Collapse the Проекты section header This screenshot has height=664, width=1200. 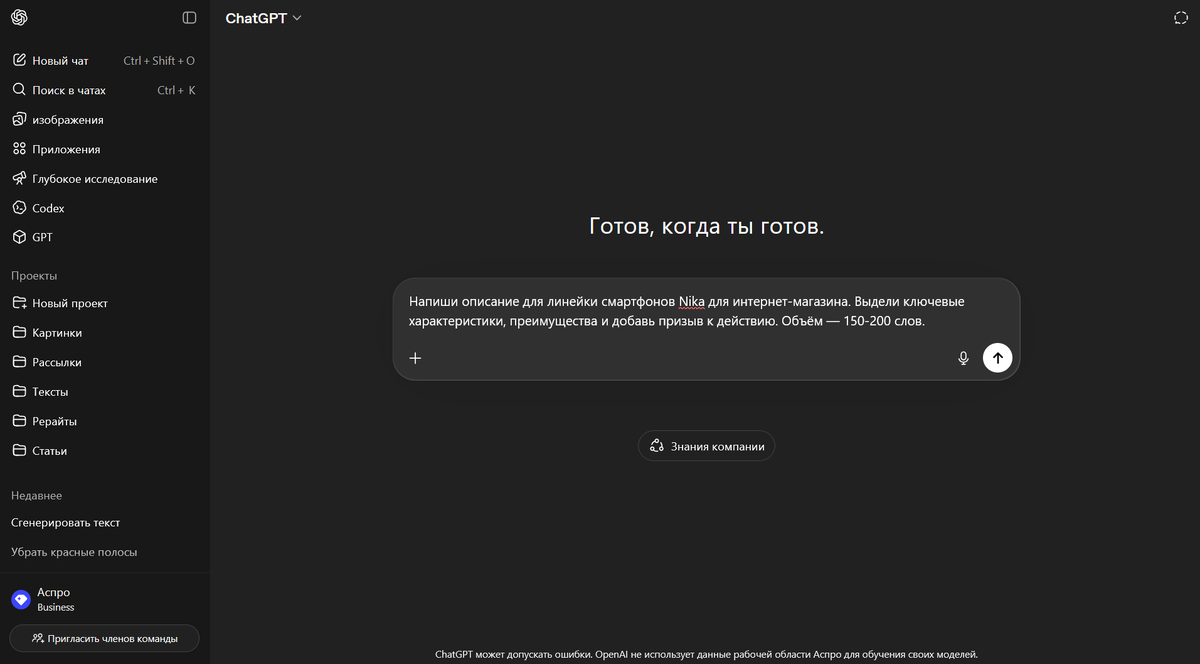34,275
